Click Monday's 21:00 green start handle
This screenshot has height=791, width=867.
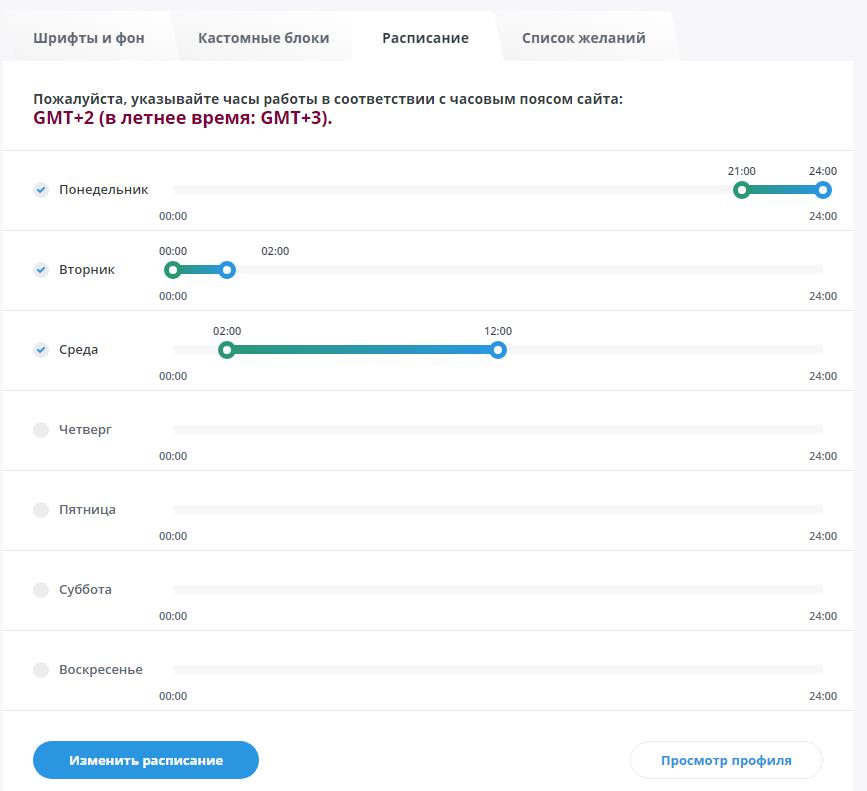point(741,190)
